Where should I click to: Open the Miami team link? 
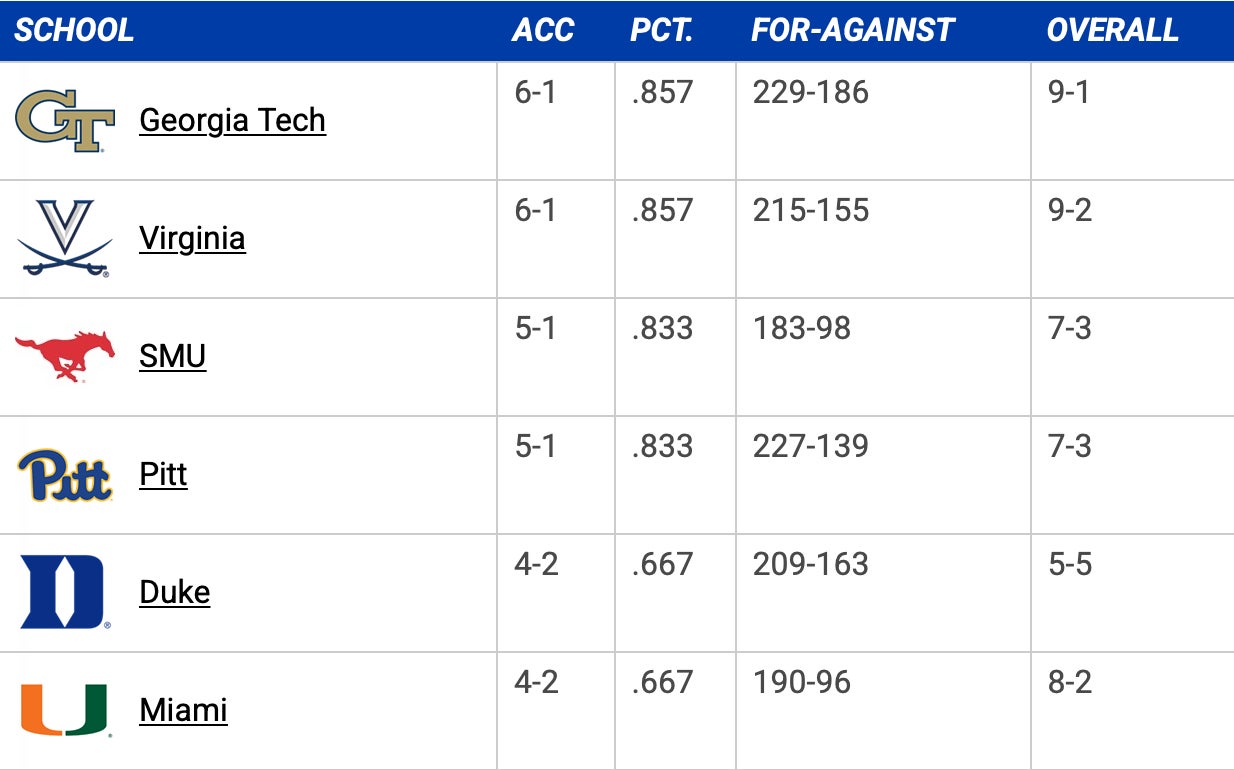(x=183, y=710)
